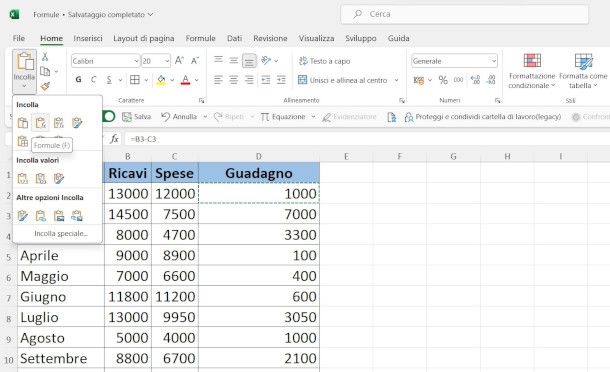This screenshot has height=372, width=610.
Task: Choose the Paste link option
Action: [x=41, y=216]
